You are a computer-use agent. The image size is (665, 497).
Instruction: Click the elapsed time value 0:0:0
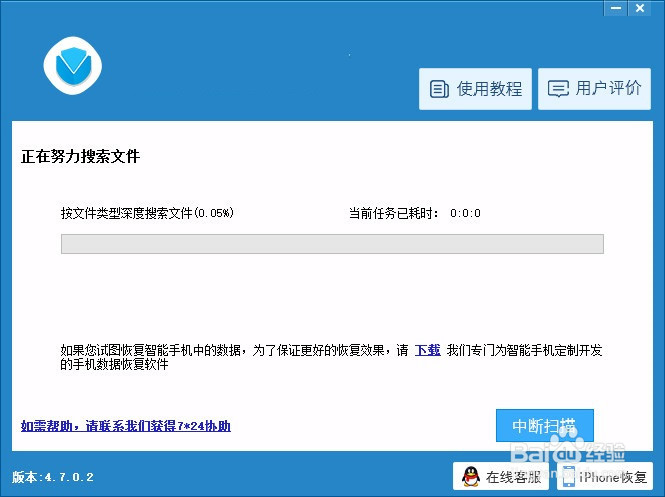coord(465,213)
